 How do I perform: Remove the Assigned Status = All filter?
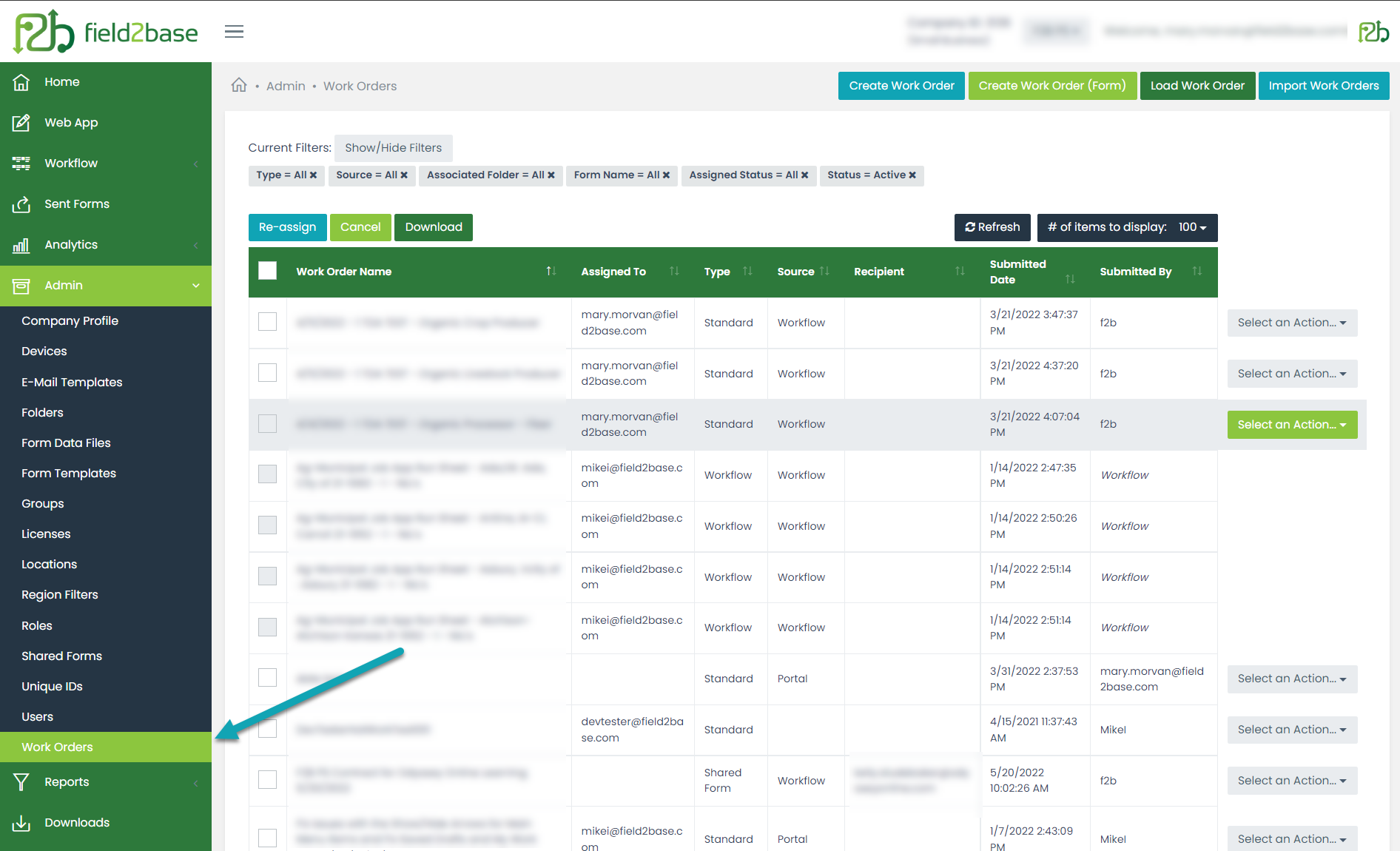804,175
